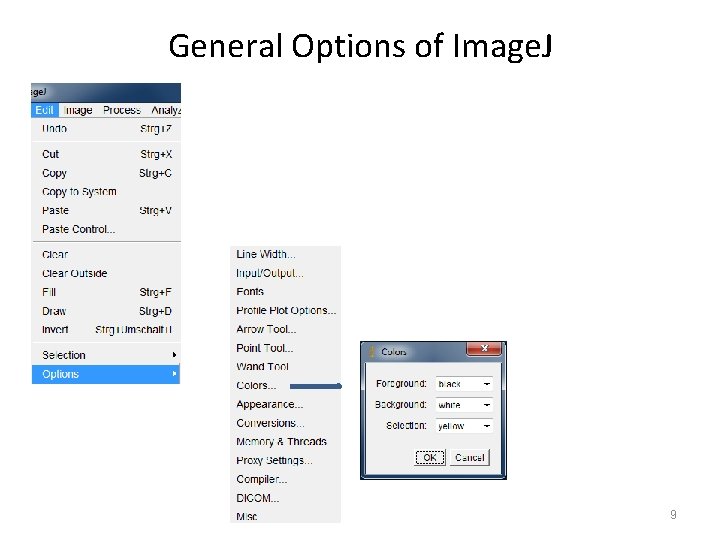This screenshot has width=720, height=540.
Task: Choose Memory & Threads entry
Action: (x=285, y=442)
